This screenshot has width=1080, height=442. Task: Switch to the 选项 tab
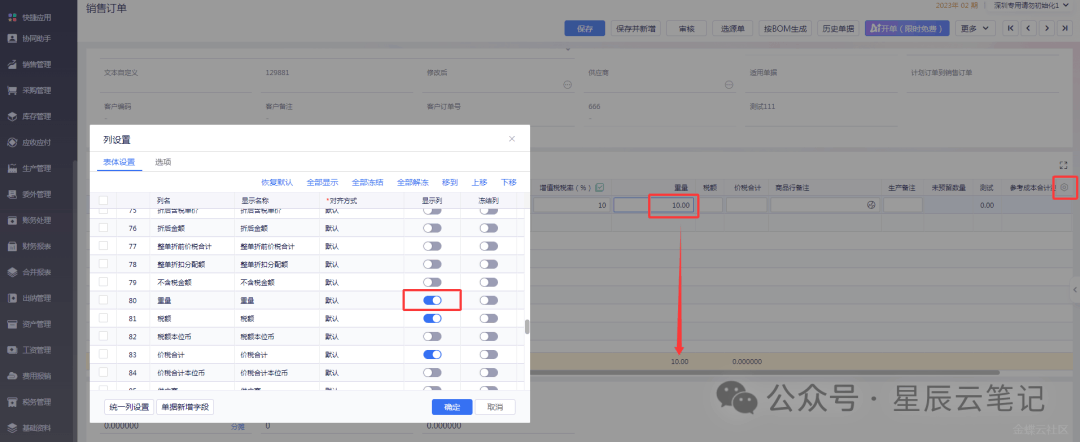[x=162, y=161]
